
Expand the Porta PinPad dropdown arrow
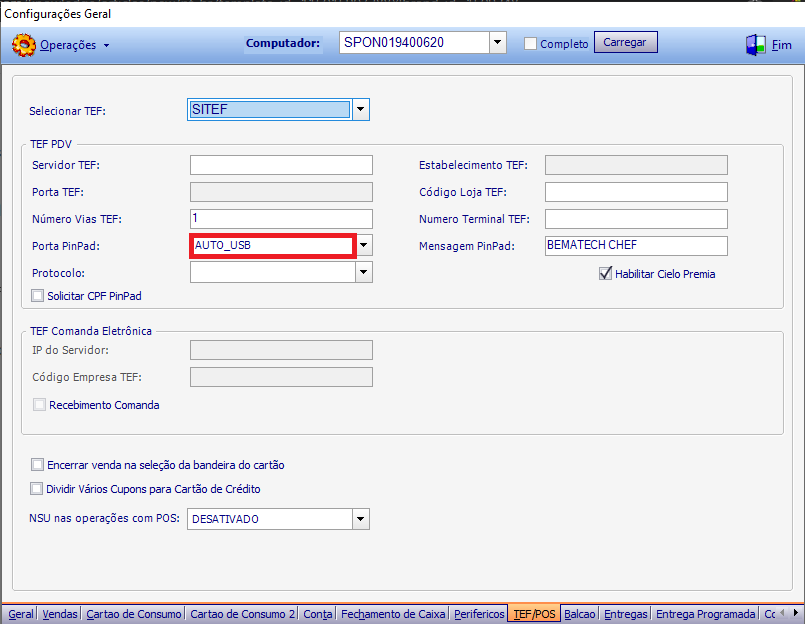point(363,245)
